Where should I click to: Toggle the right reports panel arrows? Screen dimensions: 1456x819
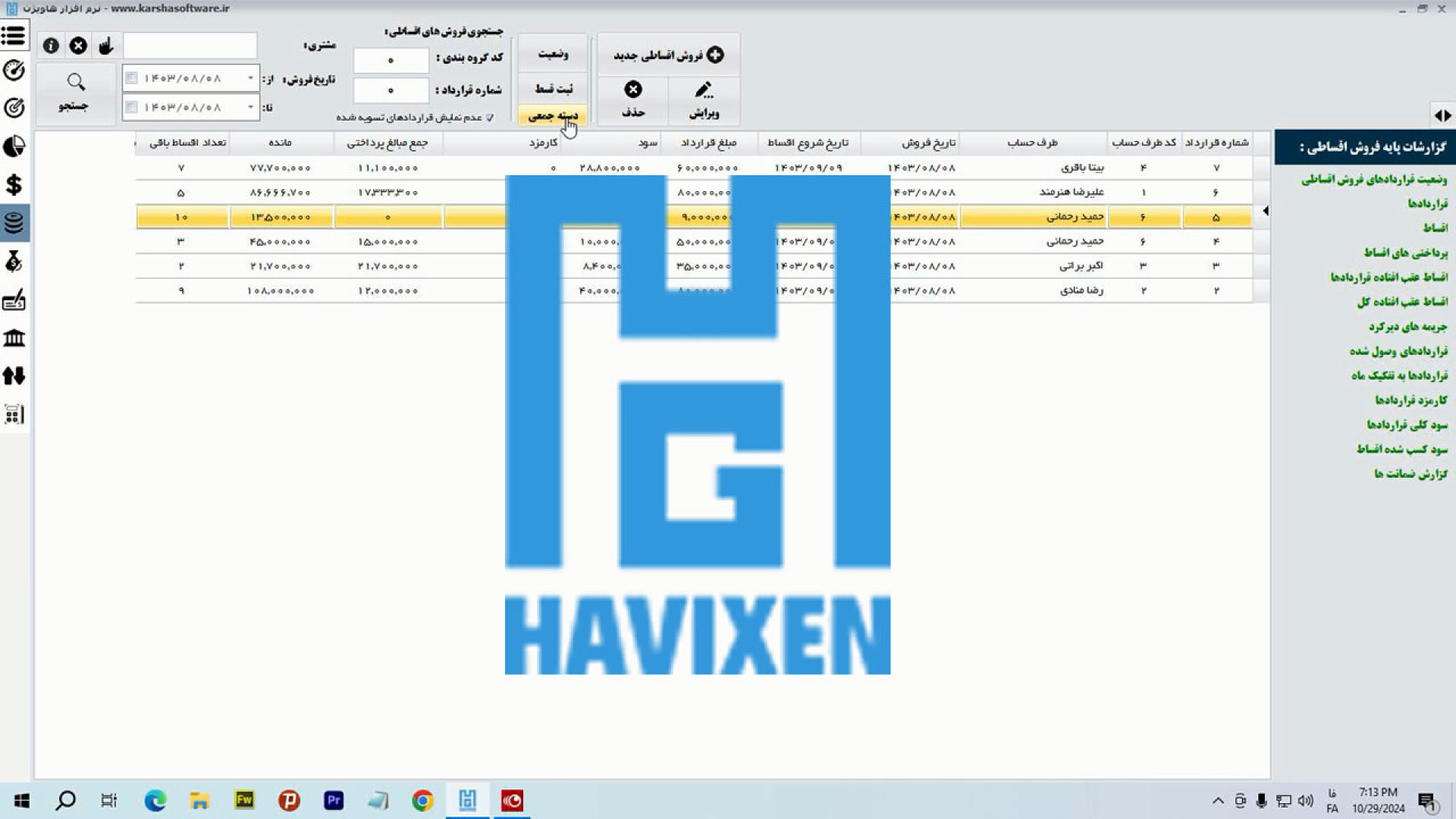click(x=1442, y=115)
